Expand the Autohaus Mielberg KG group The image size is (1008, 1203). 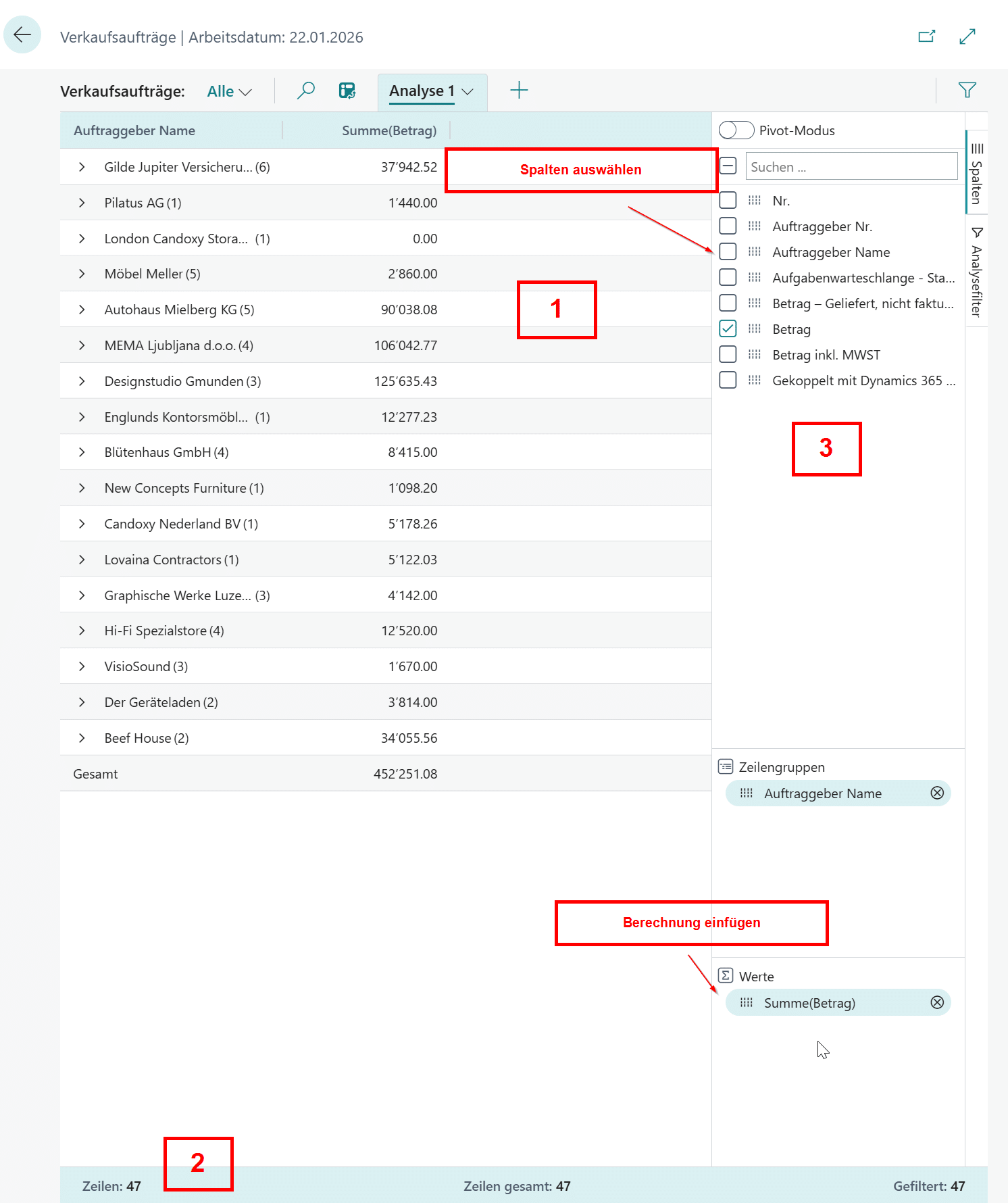coord(82,310)
